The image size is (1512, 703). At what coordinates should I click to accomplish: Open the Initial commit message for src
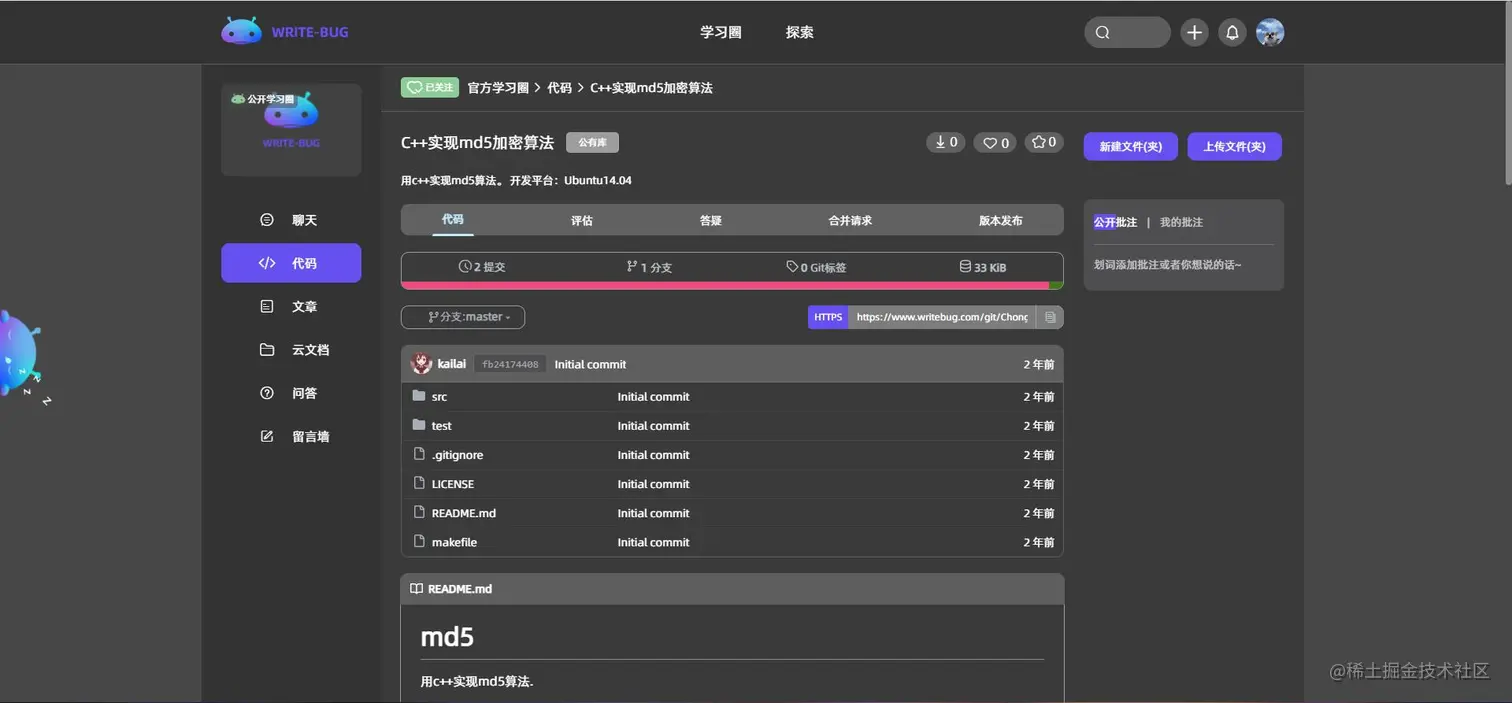(x=653, y=397)
